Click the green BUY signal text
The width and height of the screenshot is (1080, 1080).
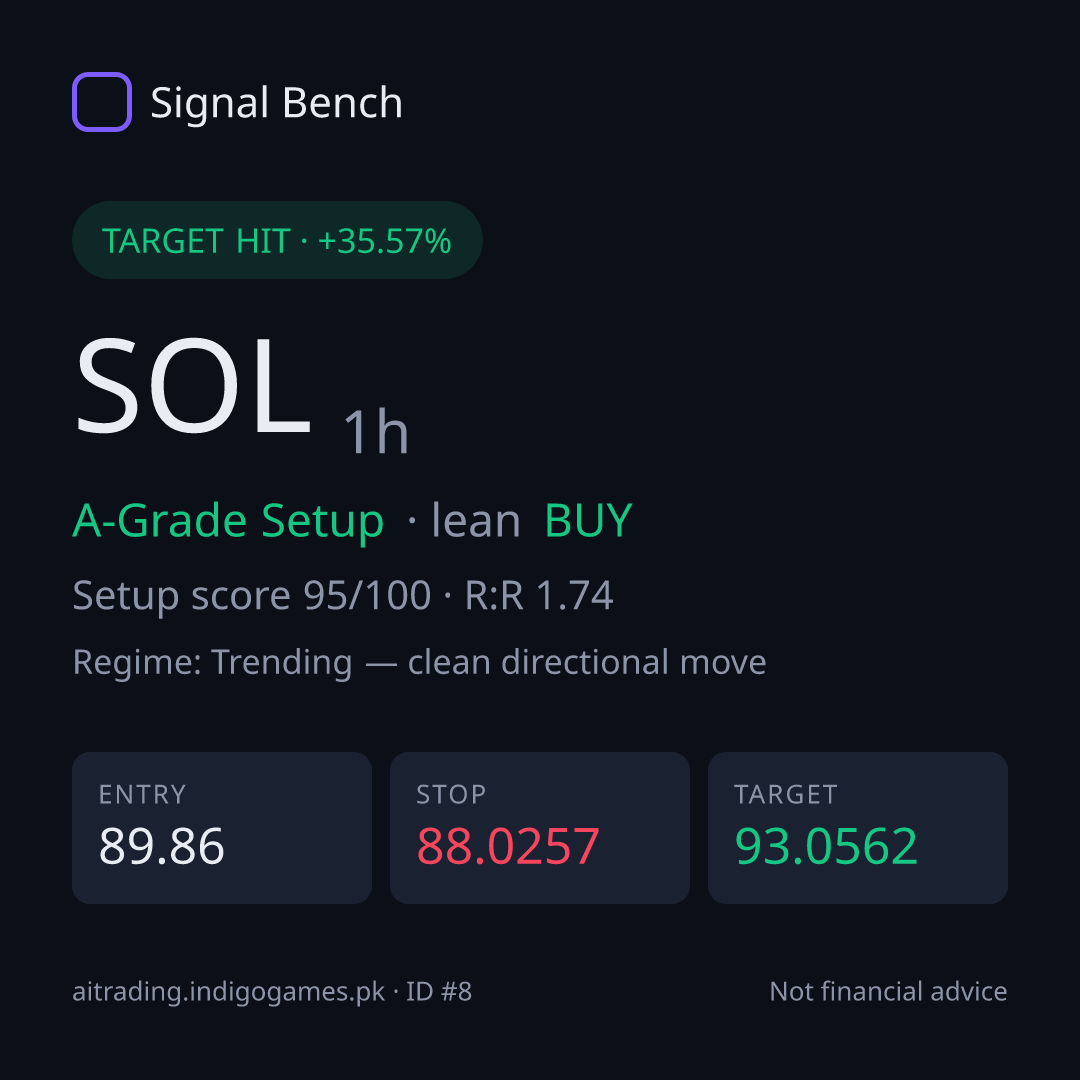[x=588, y=520]
